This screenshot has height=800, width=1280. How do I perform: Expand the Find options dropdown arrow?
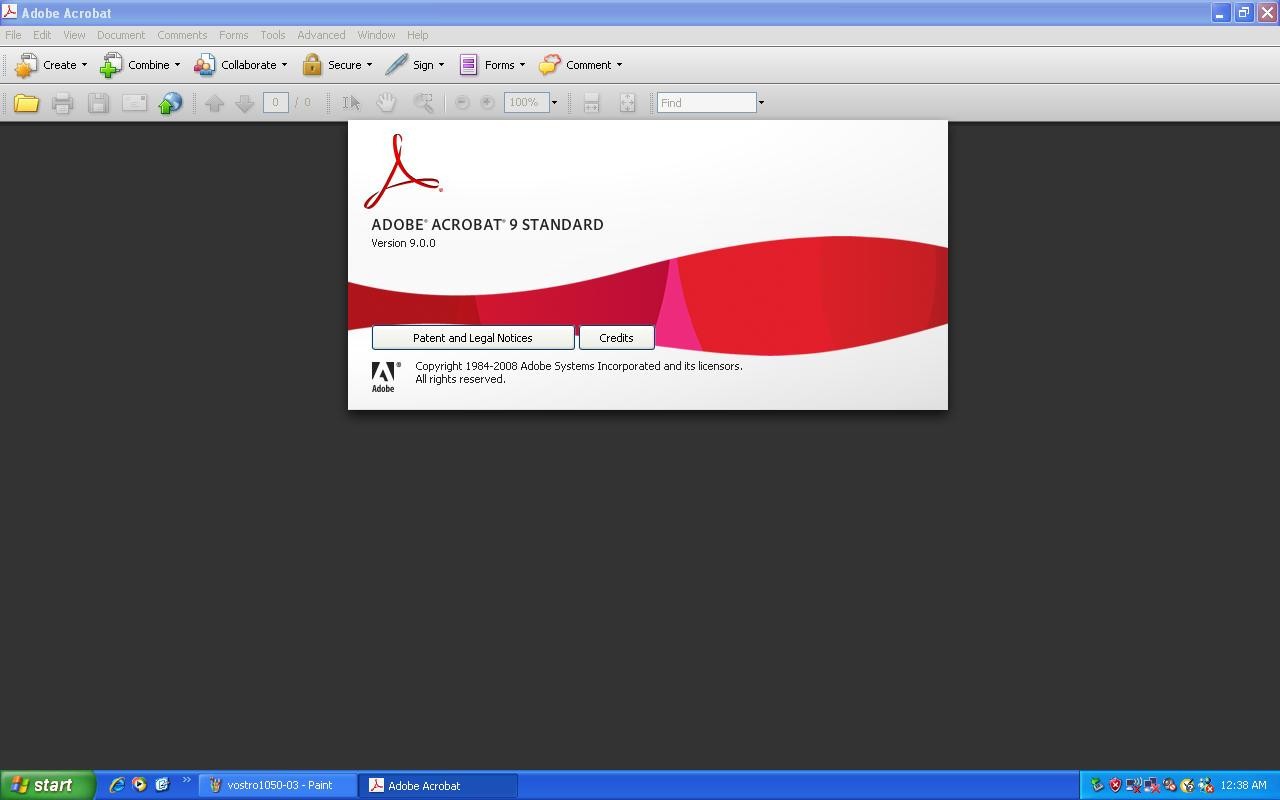point(761,103)
